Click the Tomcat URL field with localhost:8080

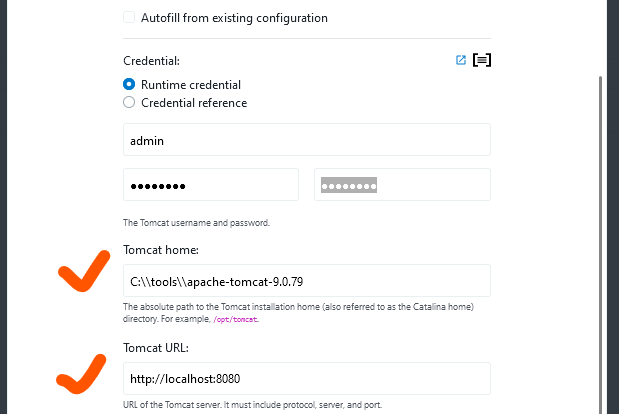pos(307,378)
